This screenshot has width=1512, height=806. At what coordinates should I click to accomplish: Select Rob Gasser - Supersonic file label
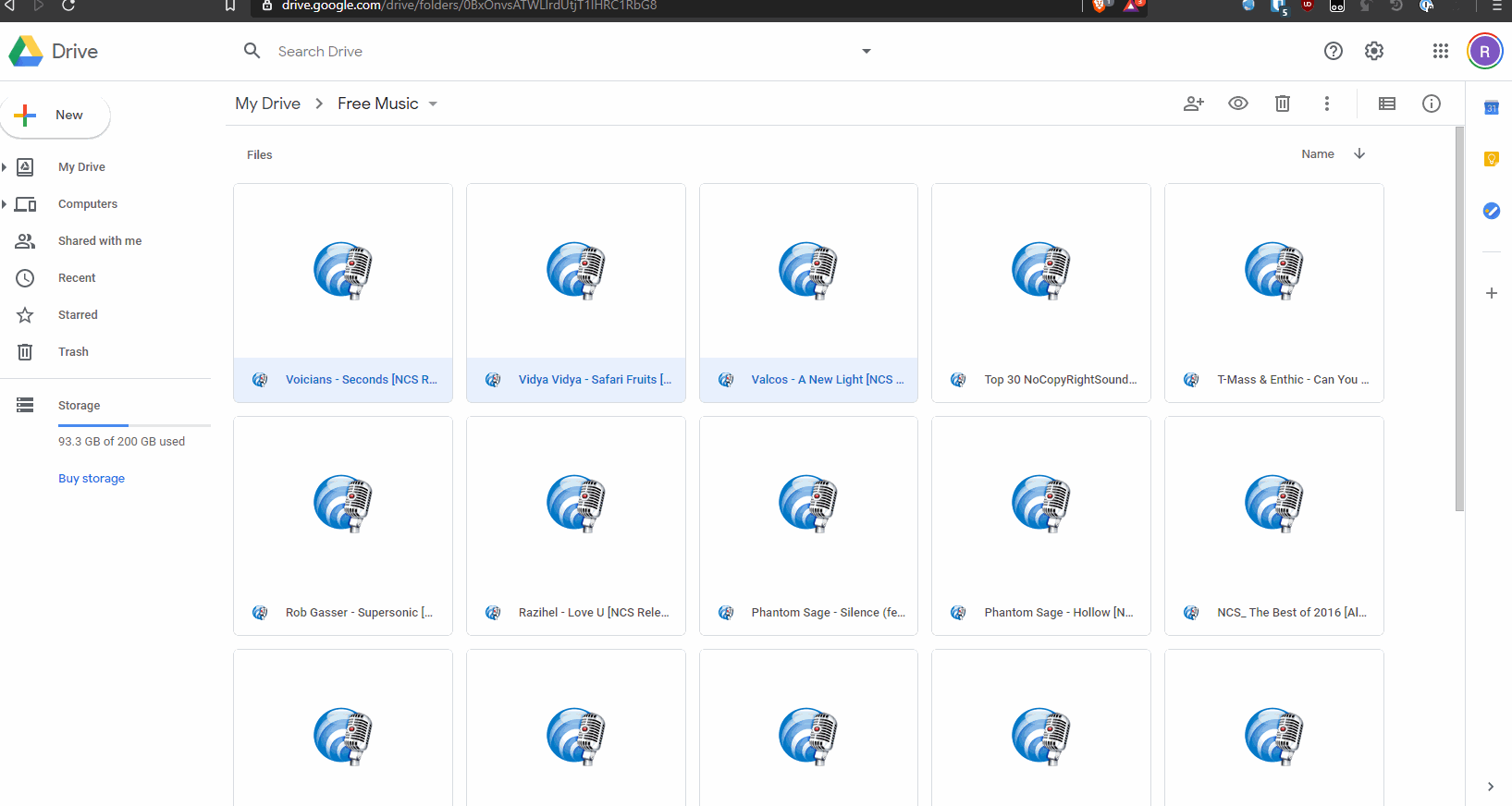point(359,613)
